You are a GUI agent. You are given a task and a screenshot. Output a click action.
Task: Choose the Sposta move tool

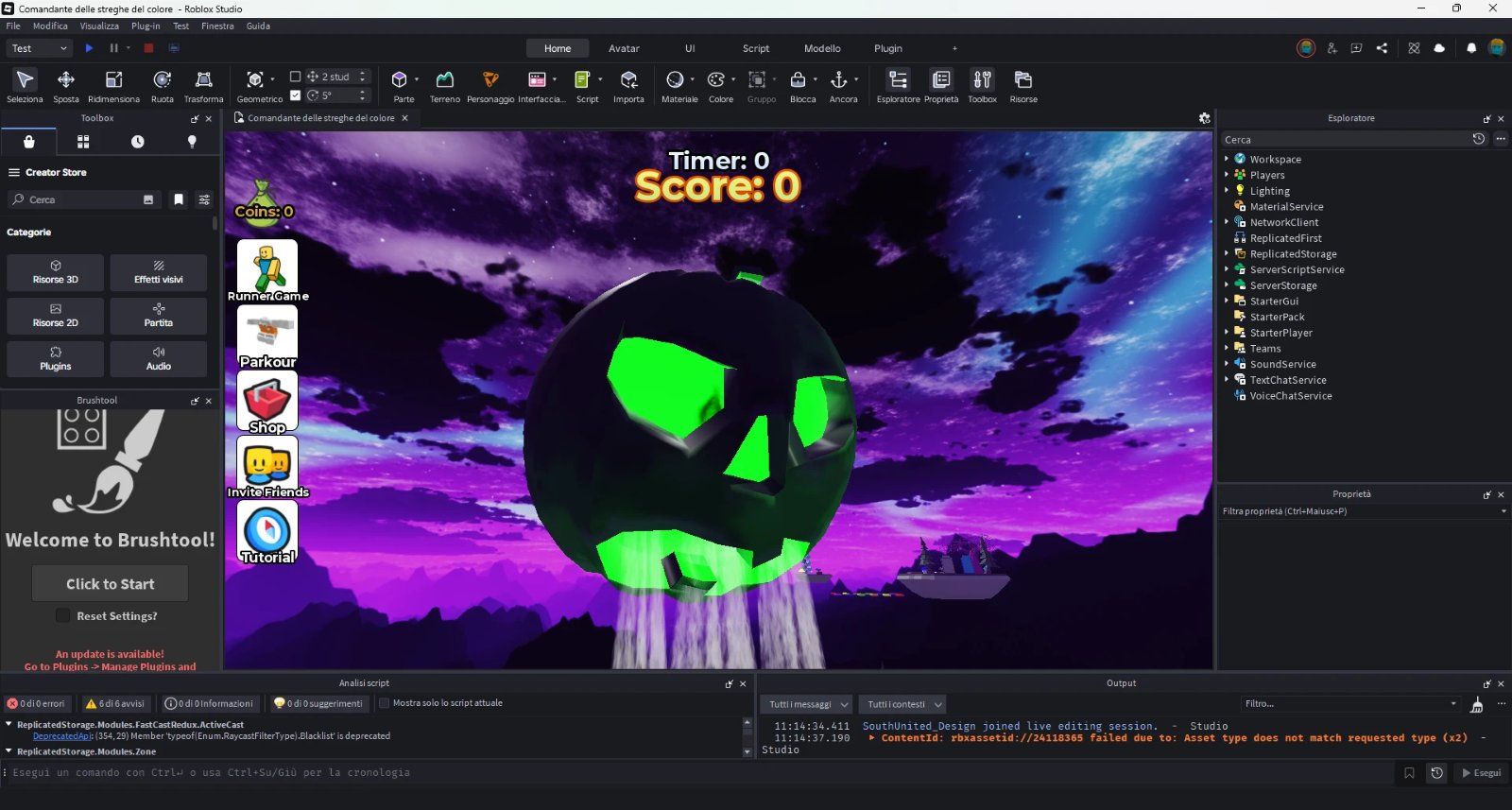click(66, 86)
